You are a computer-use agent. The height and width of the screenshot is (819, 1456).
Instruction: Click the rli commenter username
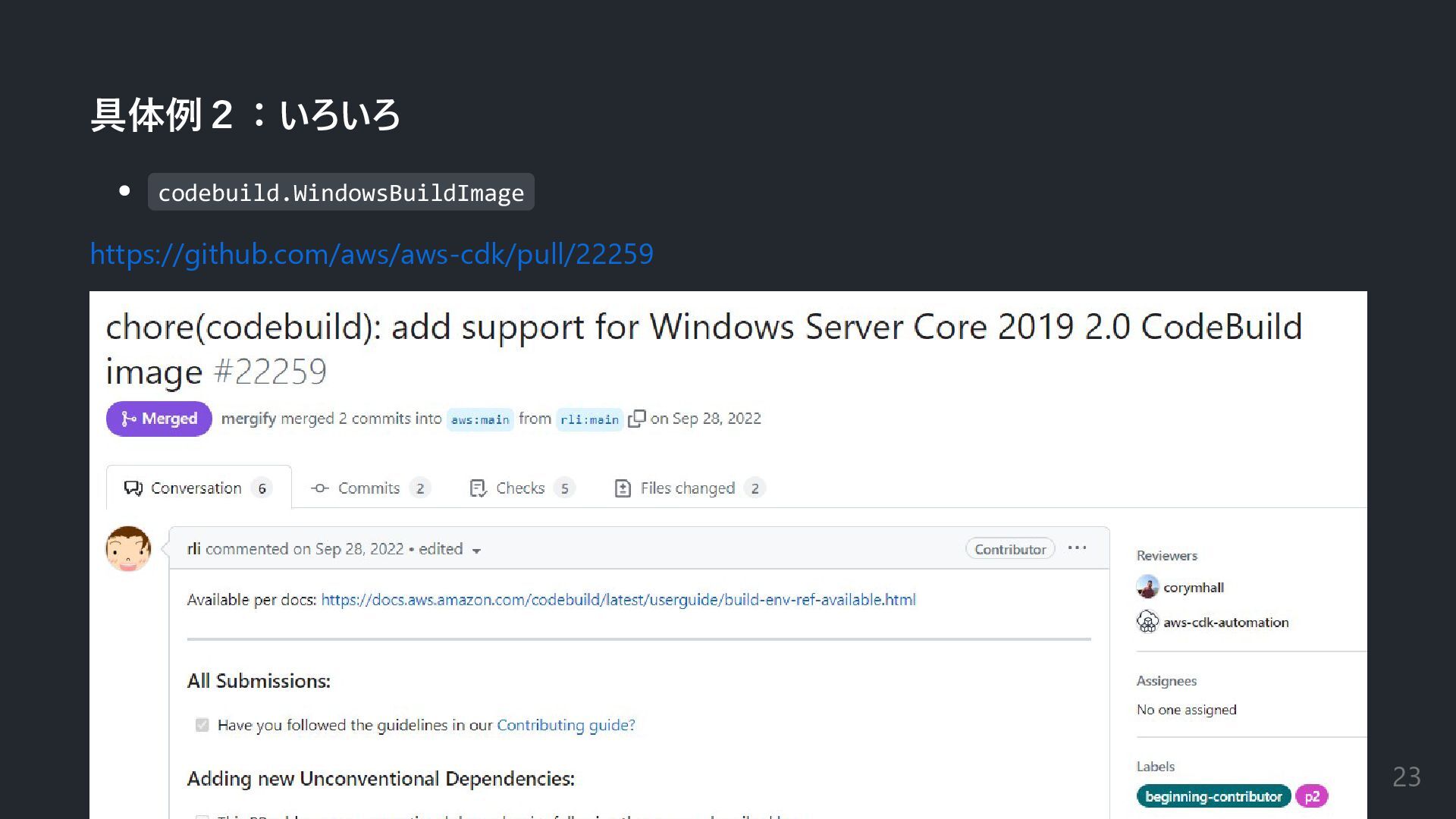pos(193,549)
